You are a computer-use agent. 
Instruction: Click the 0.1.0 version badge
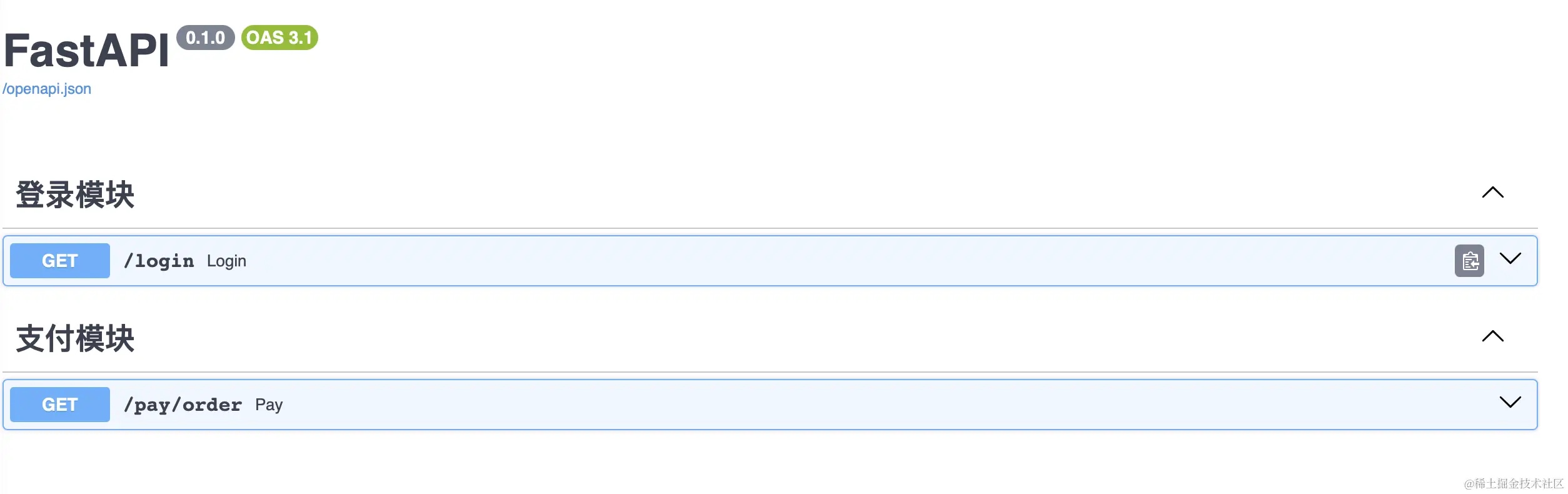pyautogui.click(x=205, y=38)
